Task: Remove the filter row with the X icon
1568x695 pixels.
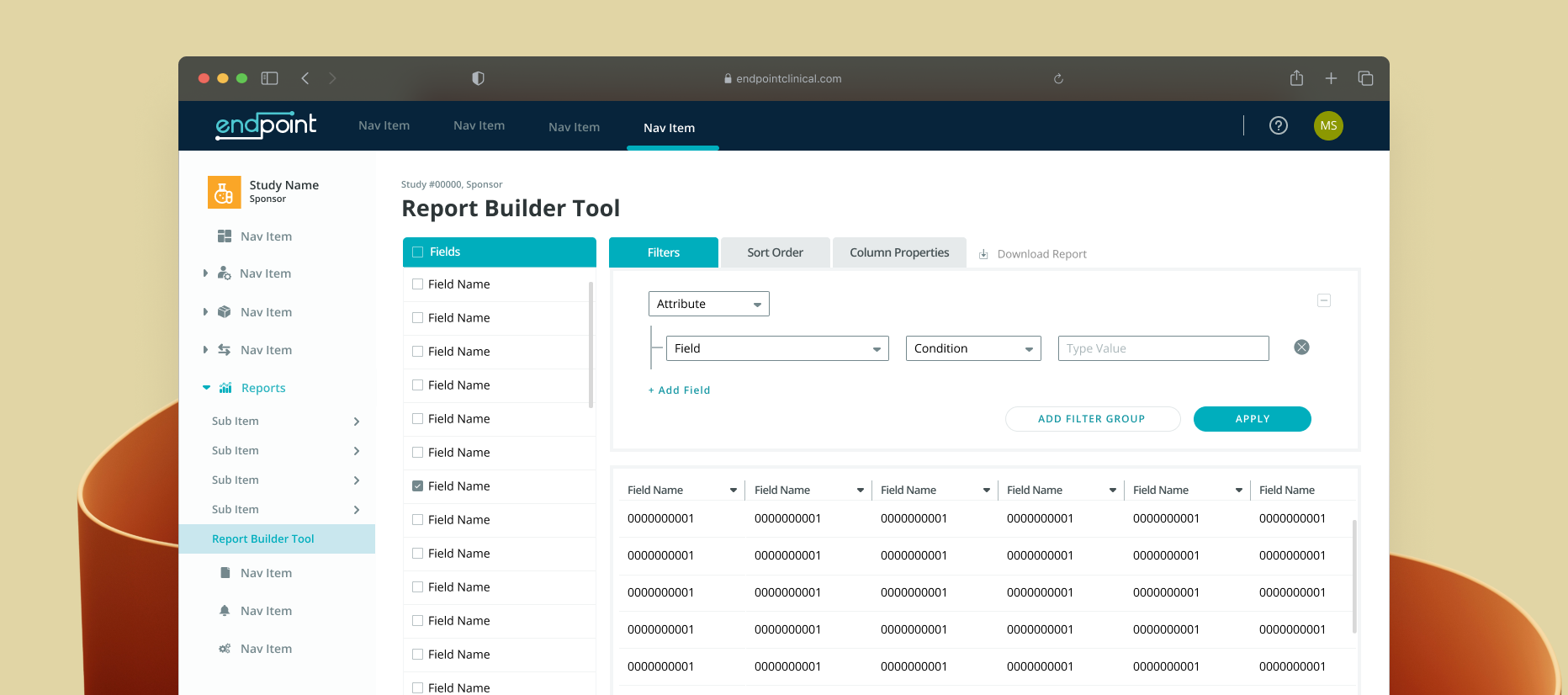Action: coord(1301,347)
